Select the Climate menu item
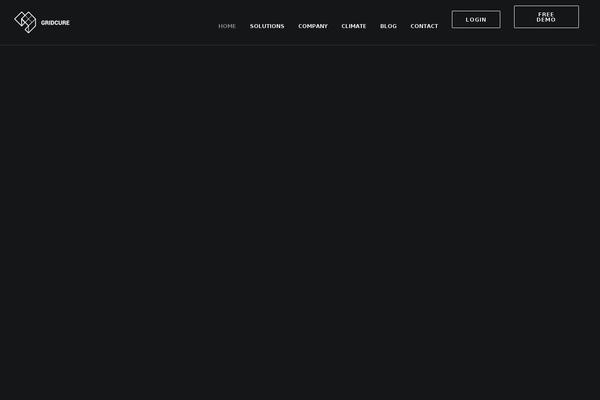The image size is (600, 400). [x=354, y=26]
